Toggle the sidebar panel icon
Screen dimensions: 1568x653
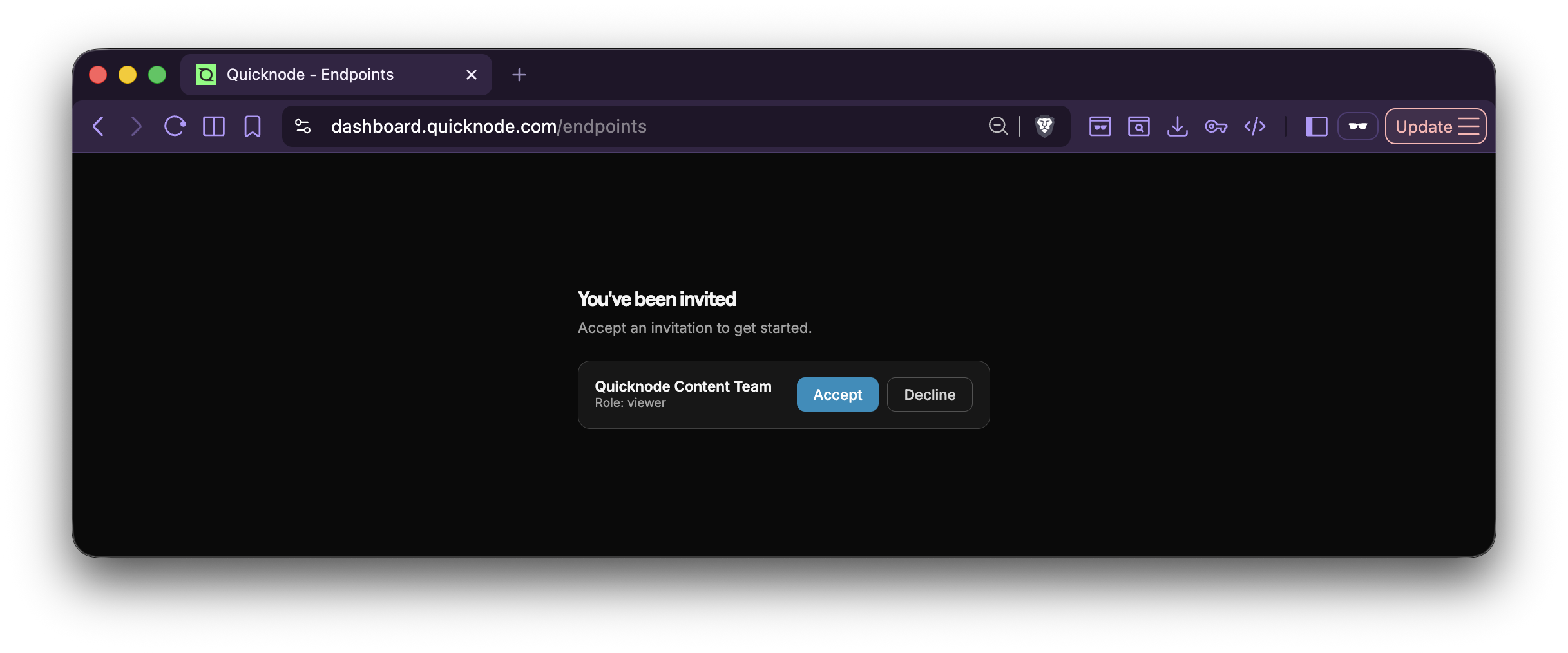coord(1316,126)
